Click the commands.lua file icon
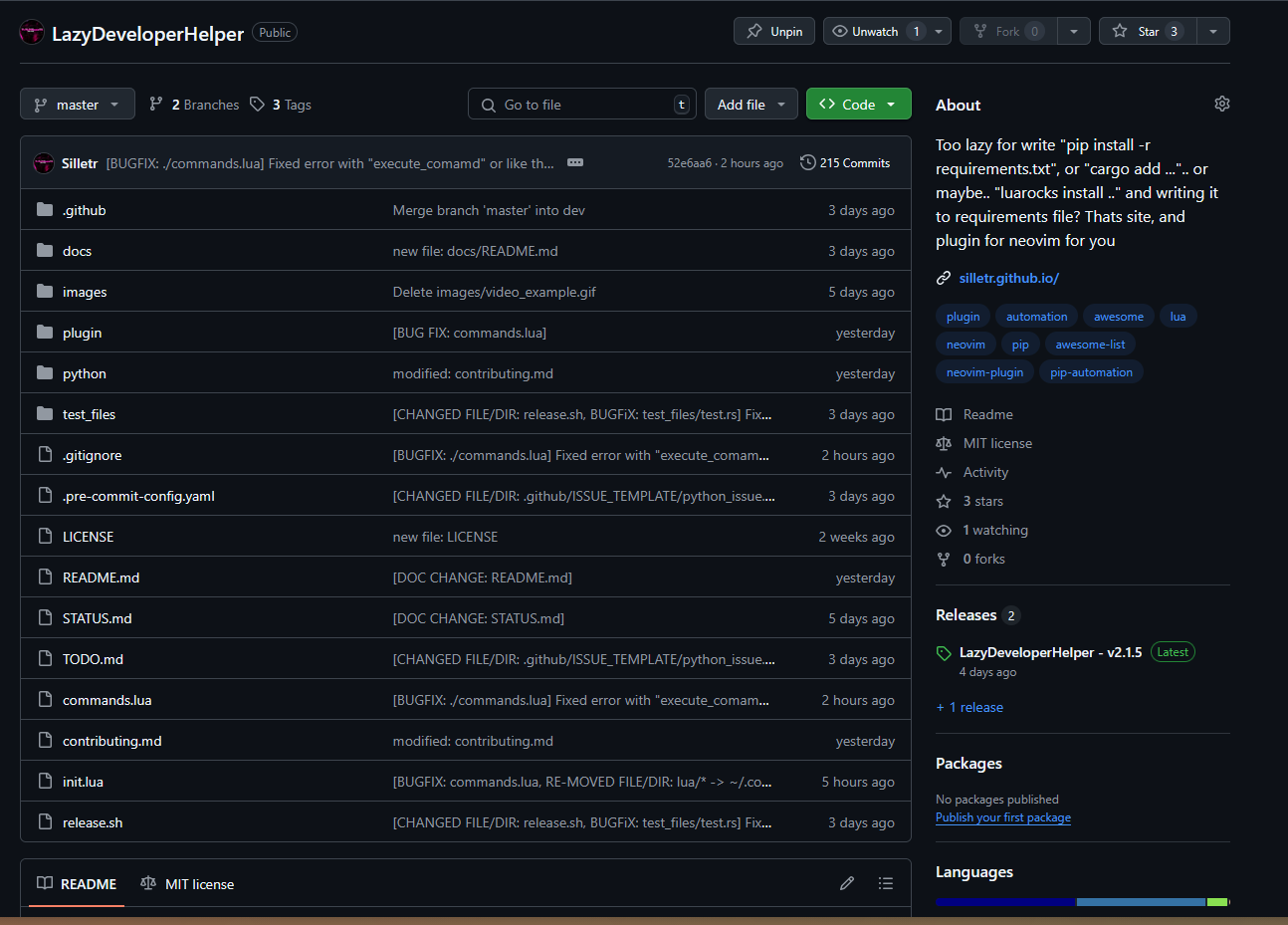1288x925 pixels. (x=45, y=699)
